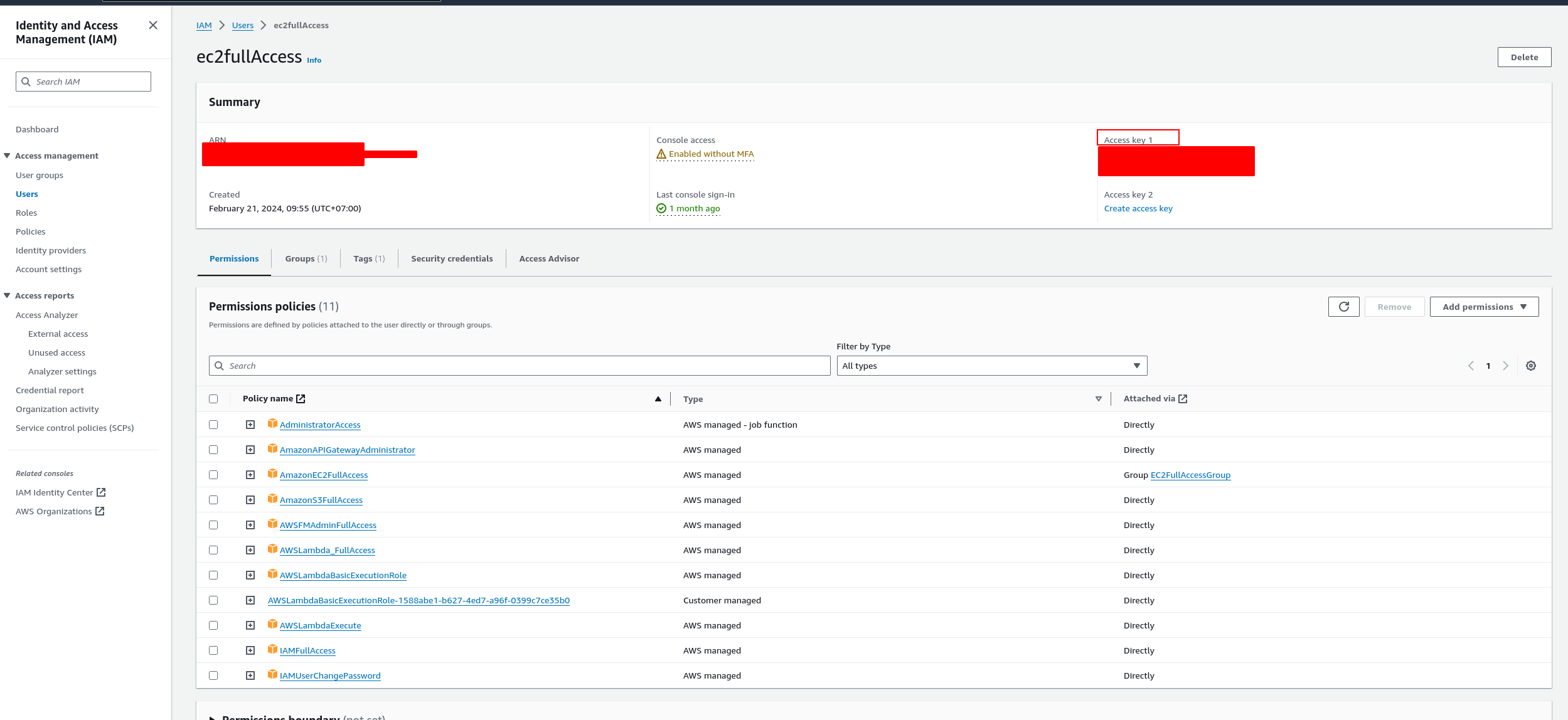Screen dimensions: 1568x720
Task: Open the Access Advisor tab
Action: 549,258
